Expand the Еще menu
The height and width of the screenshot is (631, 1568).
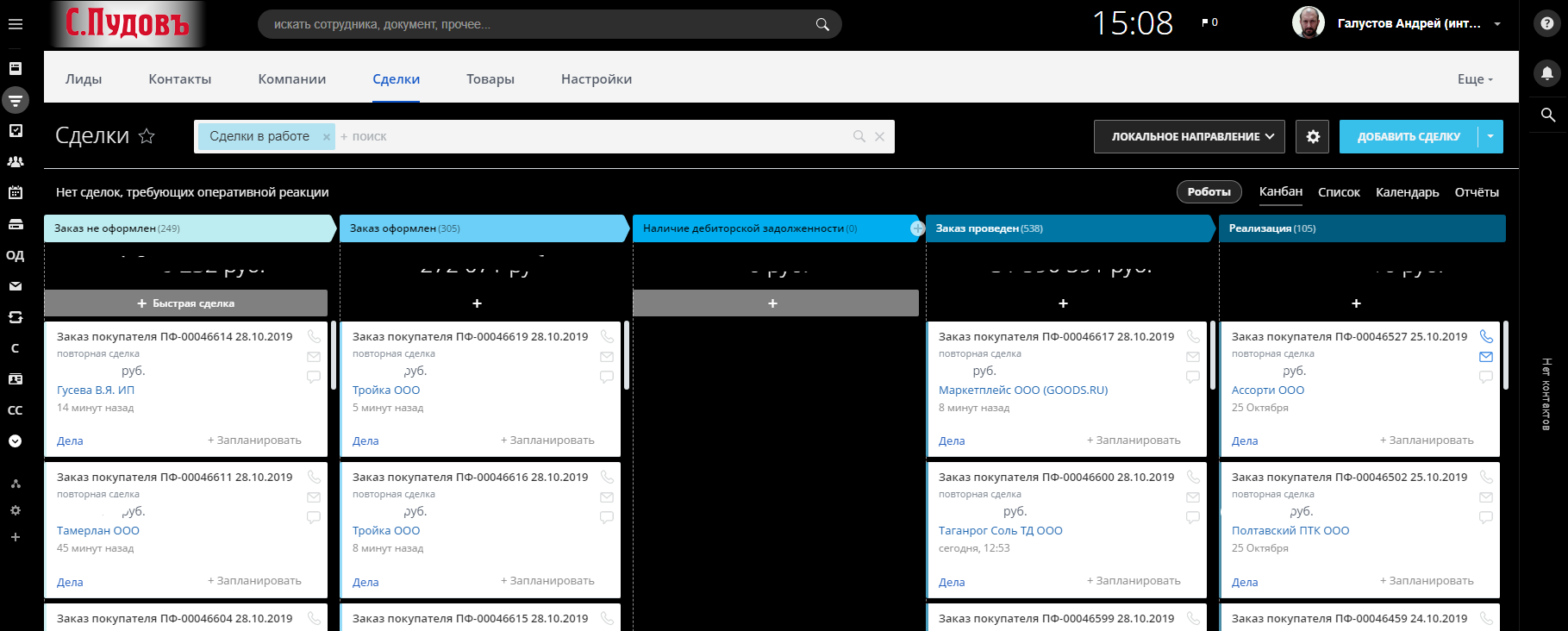pos(1475,78)
